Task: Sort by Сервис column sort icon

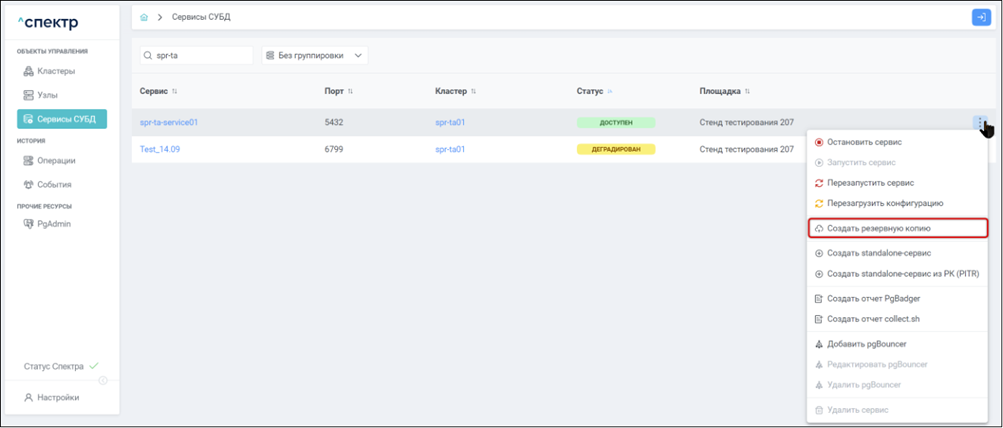Action: pyautogui.click(x=175, y=92)
